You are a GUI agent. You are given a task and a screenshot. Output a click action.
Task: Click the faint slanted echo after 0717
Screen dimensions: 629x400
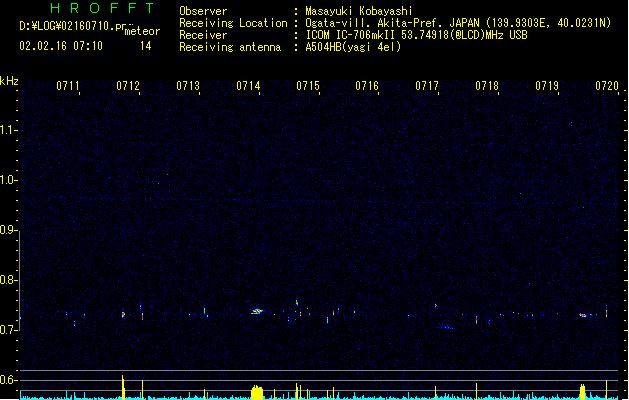point(446,327)
